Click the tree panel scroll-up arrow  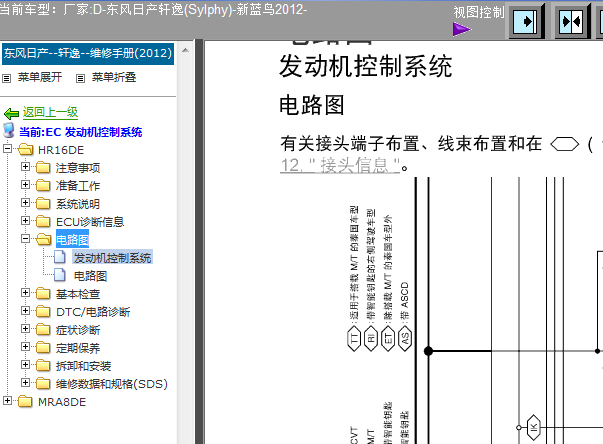click(185, 50)
